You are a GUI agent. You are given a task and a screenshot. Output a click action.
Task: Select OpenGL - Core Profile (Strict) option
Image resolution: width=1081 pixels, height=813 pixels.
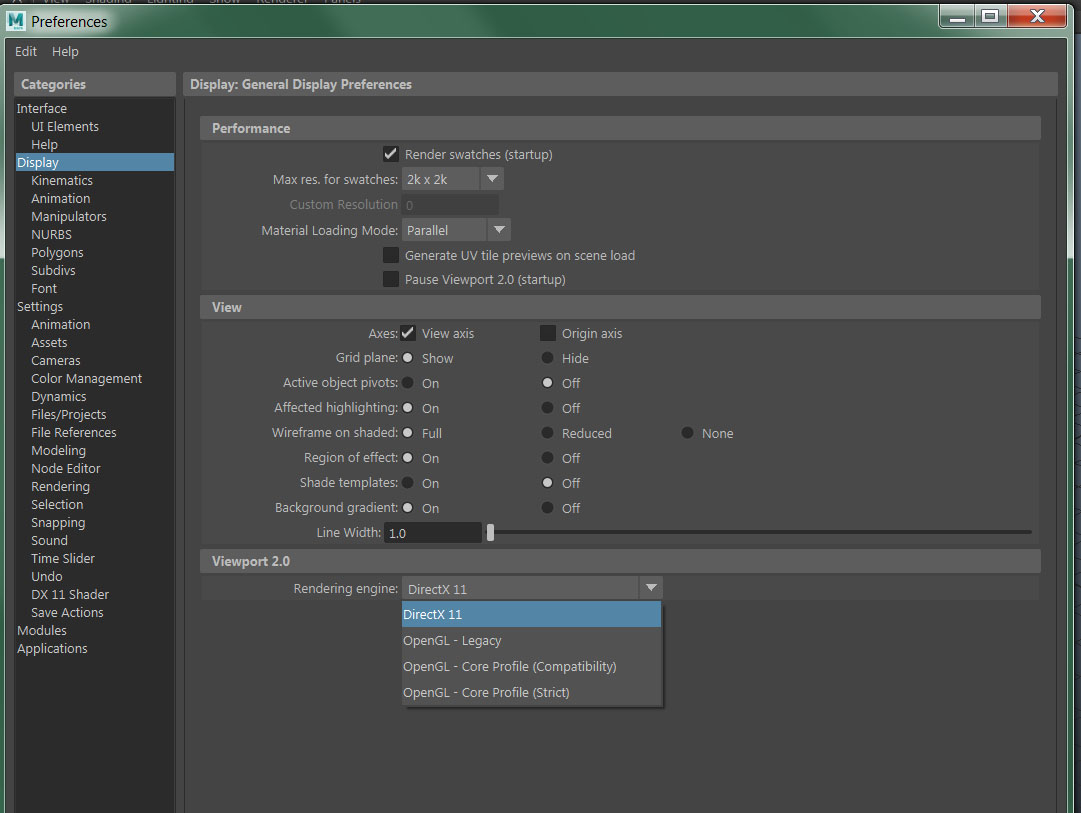coord(486,692)
